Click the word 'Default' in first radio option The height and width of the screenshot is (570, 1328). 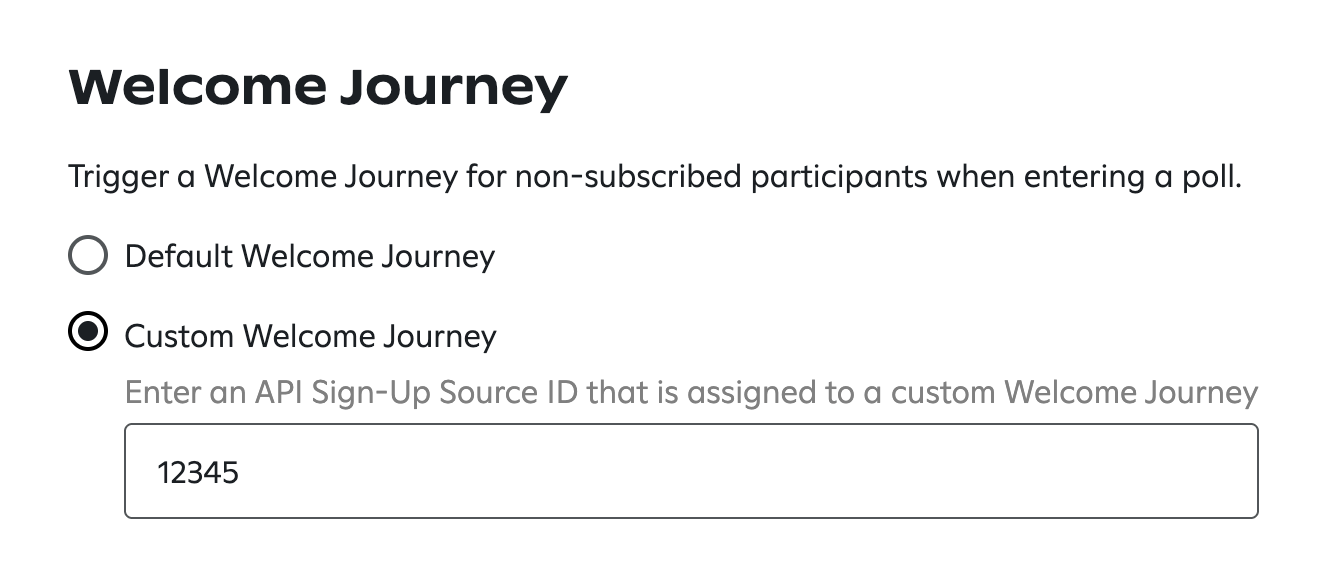click(178, 257)
